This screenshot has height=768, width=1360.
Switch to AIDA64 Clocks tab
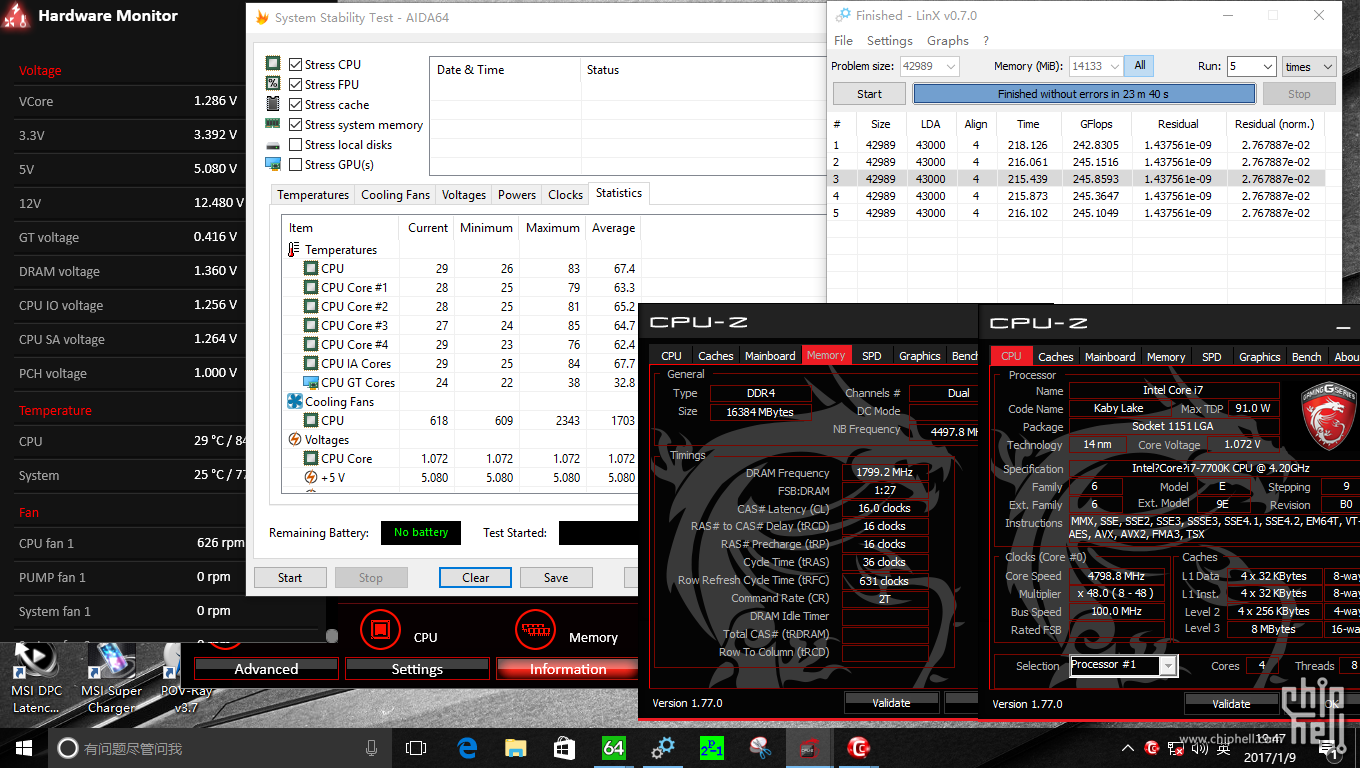pos(565,195)
